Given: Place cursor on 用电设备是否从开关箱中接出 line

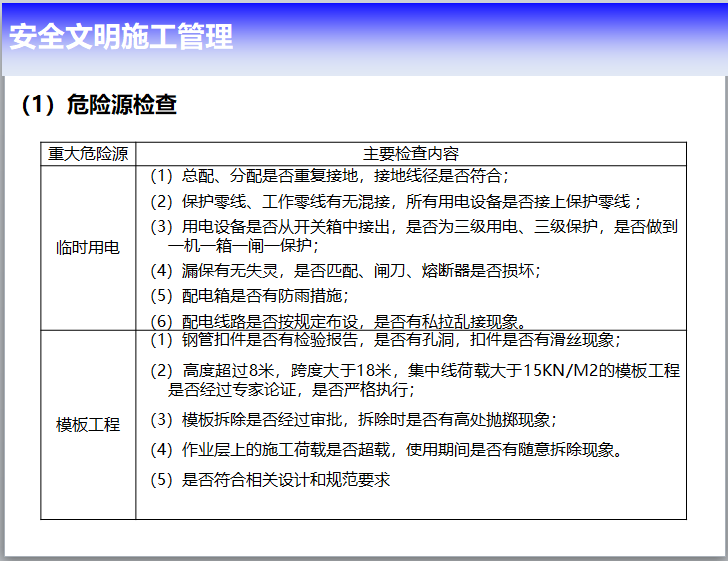Looking at the screenshot, I should click(413, 227).
